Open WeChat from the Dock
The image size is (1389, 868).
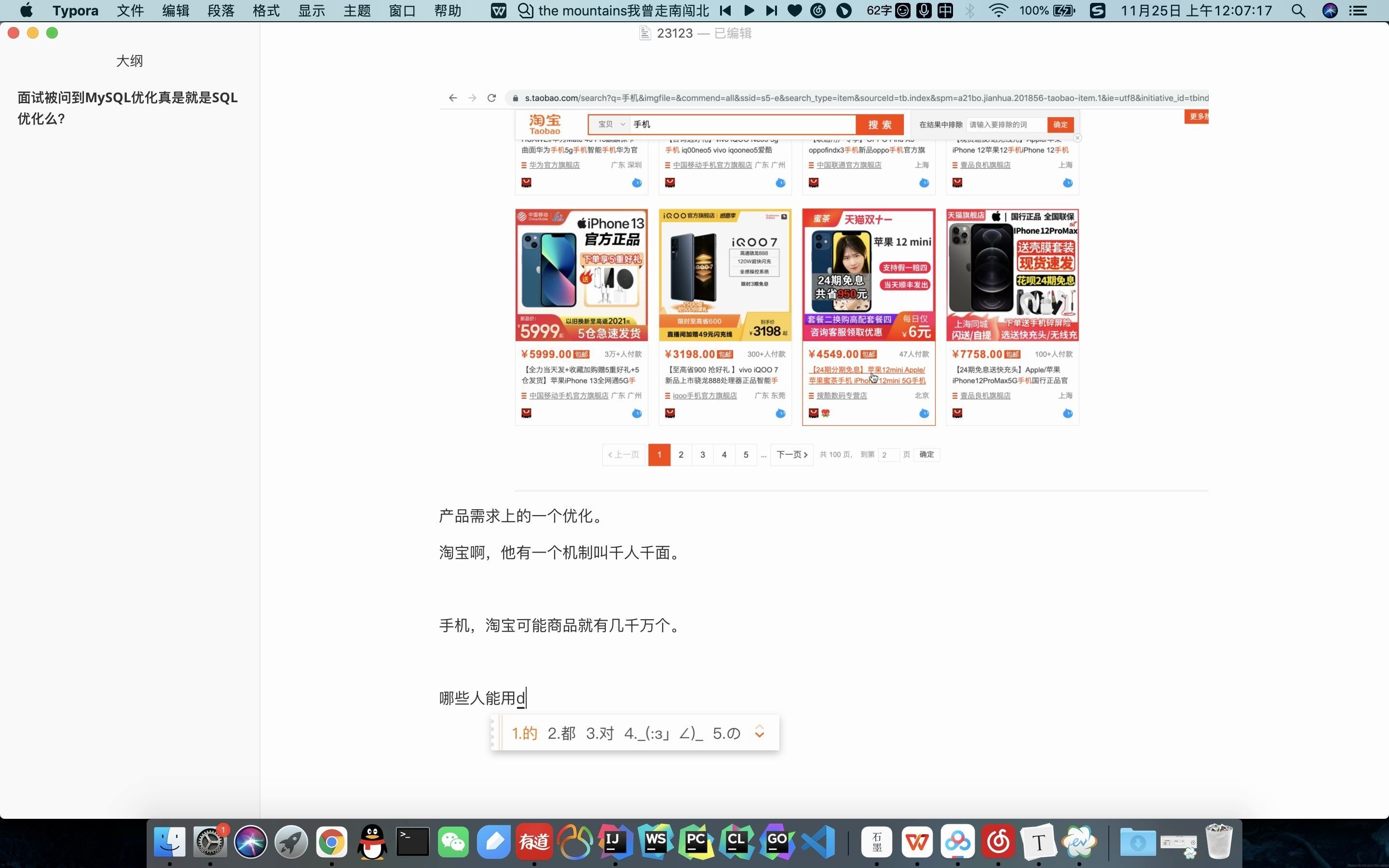[453, 842]
